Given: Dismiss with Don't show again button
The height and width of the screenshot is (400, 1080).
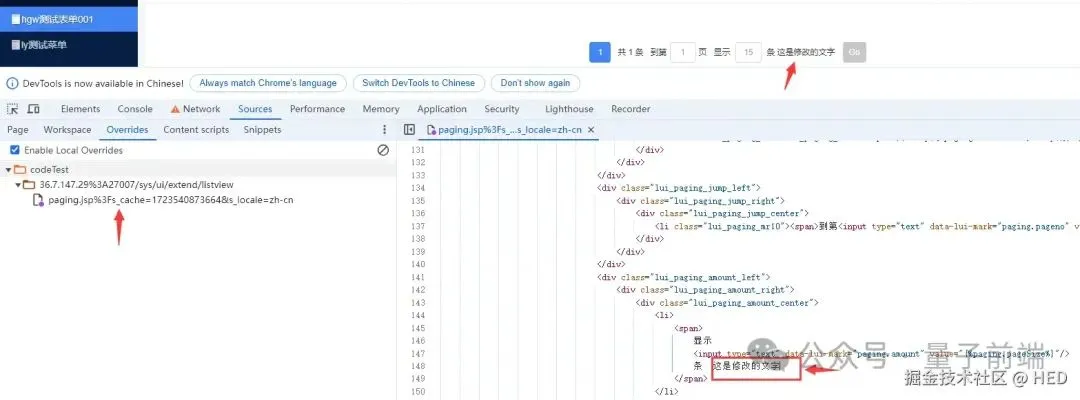Looking at the screenshot, I should pyautogui.click(x=535, y=83).
